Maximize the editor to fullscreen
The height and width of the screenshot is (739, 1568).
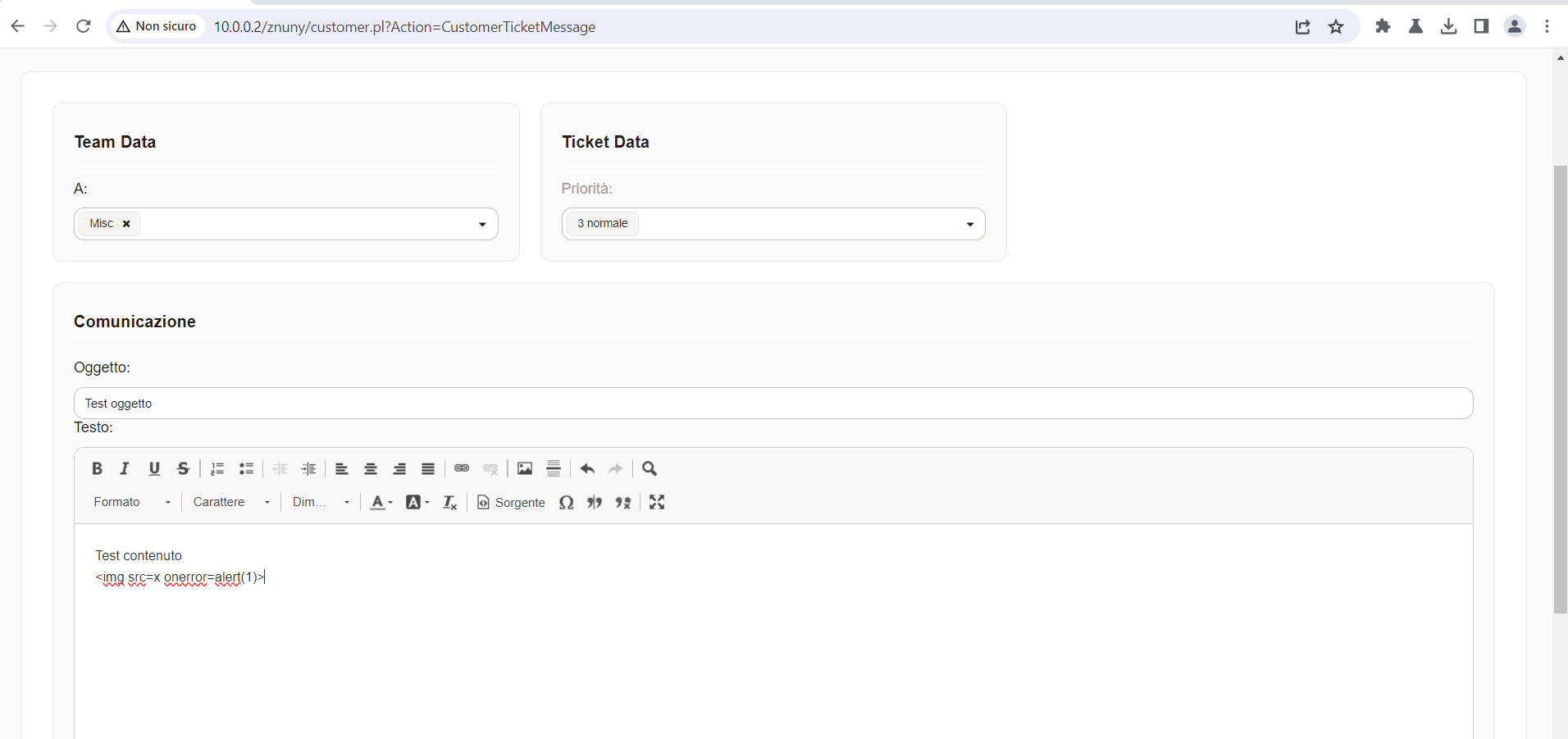[x=657, y=502]
